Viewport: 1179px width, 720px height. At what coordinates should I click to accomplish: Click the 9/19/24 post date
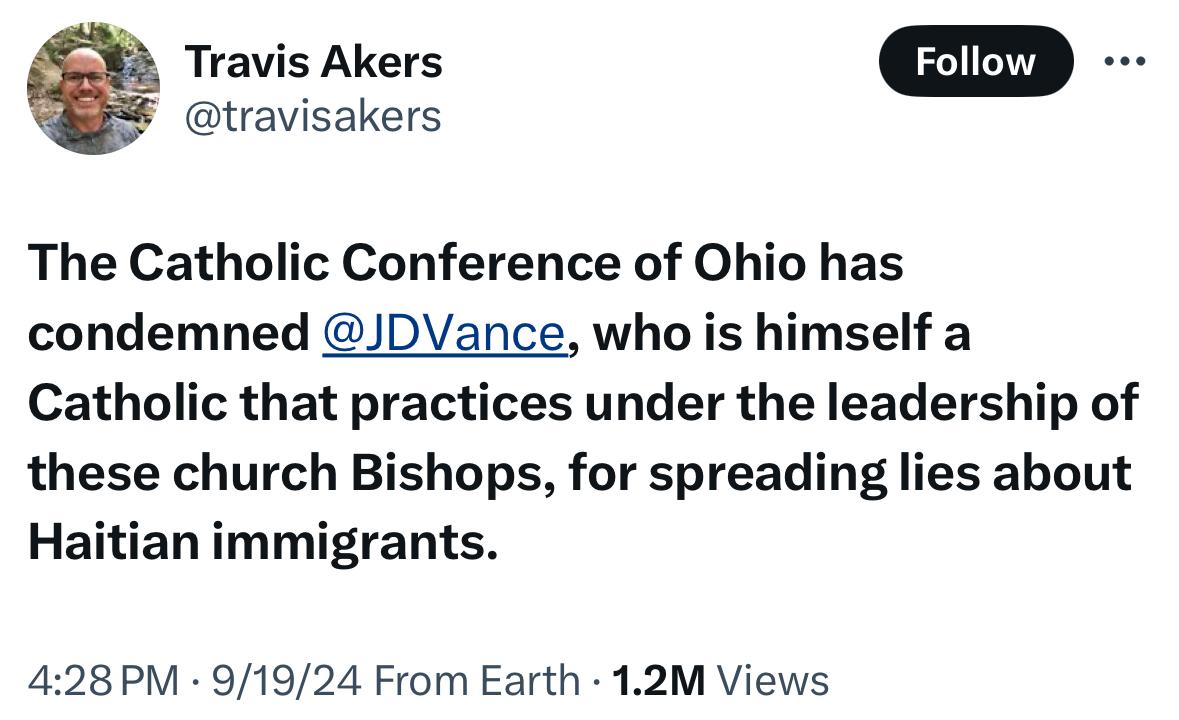coord(286,681)
